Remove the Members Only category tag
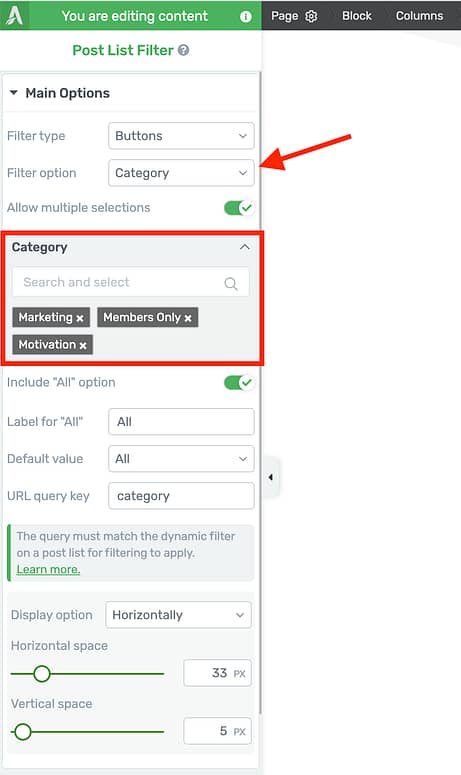461x775 pixels. 188,318
